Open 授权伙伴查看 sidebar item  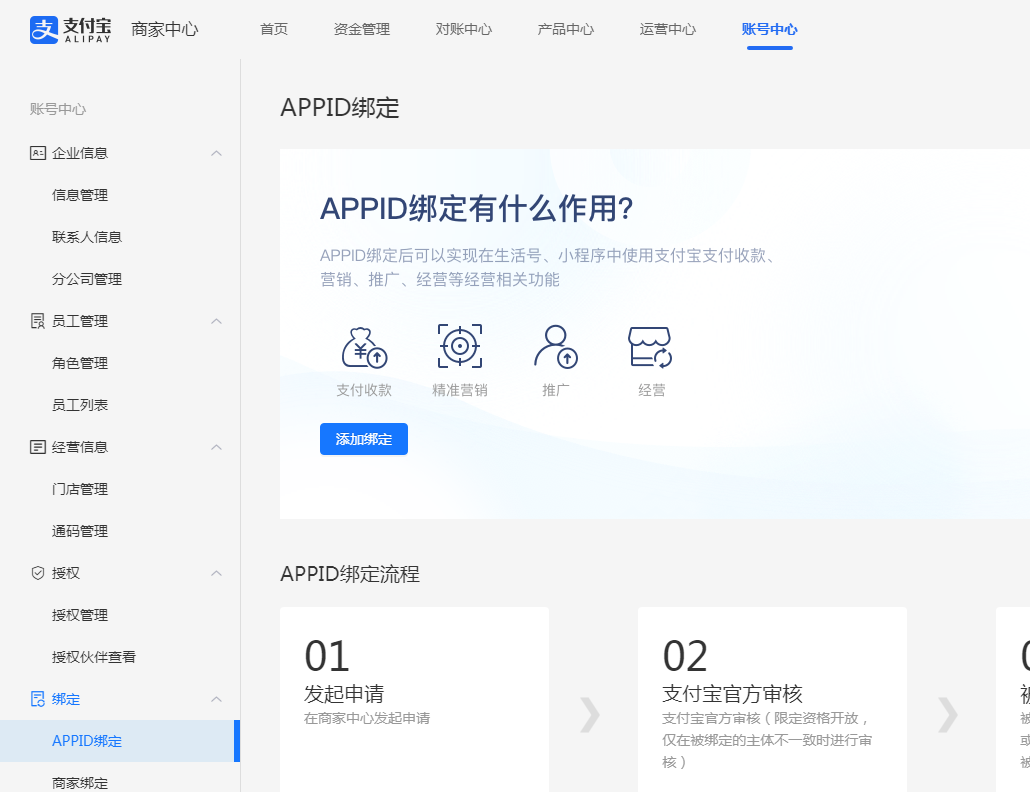pyautogui.click(x=94, y=657)
